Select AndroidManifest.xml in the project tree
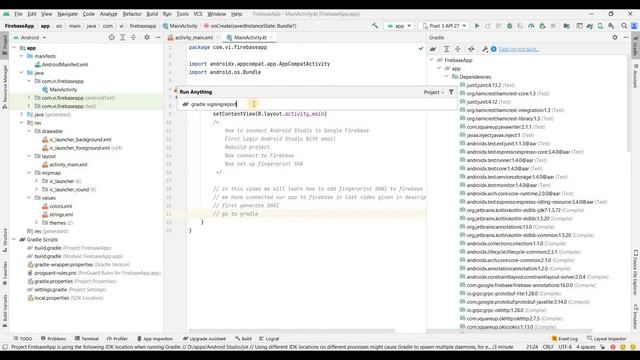 61,64
